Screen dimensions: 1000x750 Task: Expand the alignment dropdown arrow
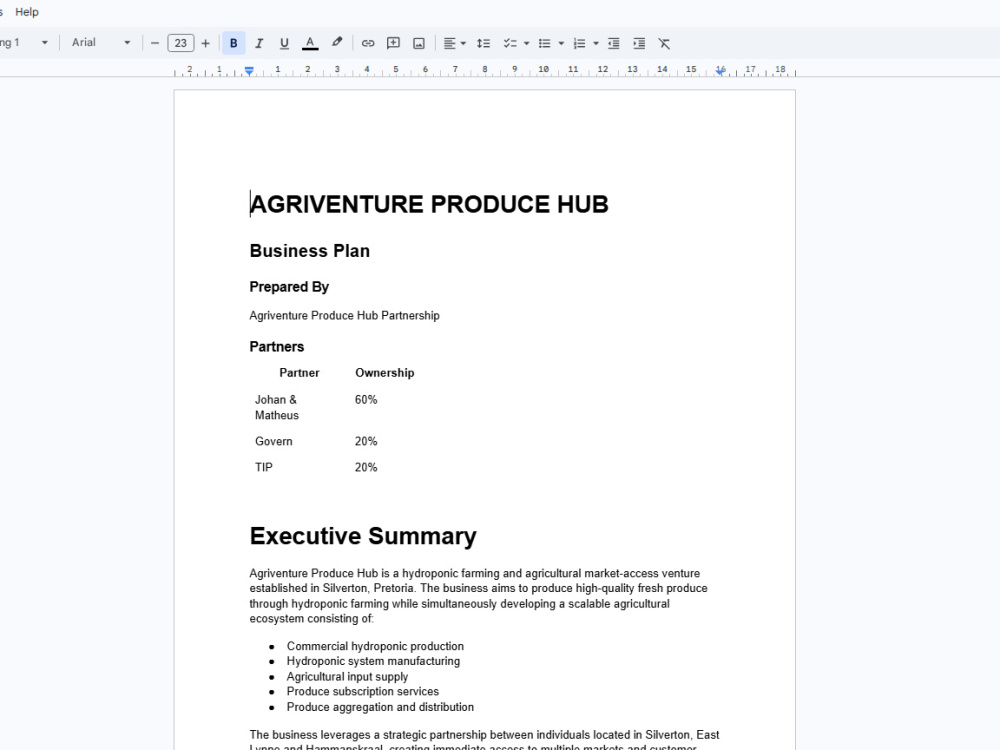(463, 43)
